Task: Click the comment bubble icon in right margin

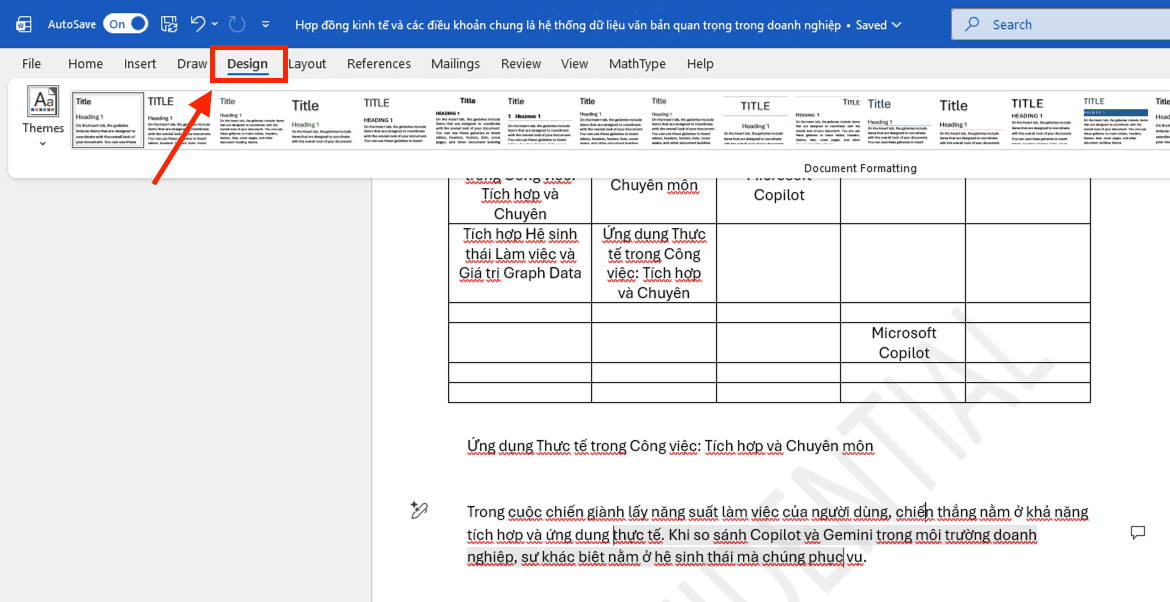Action: pos(1137,532)
